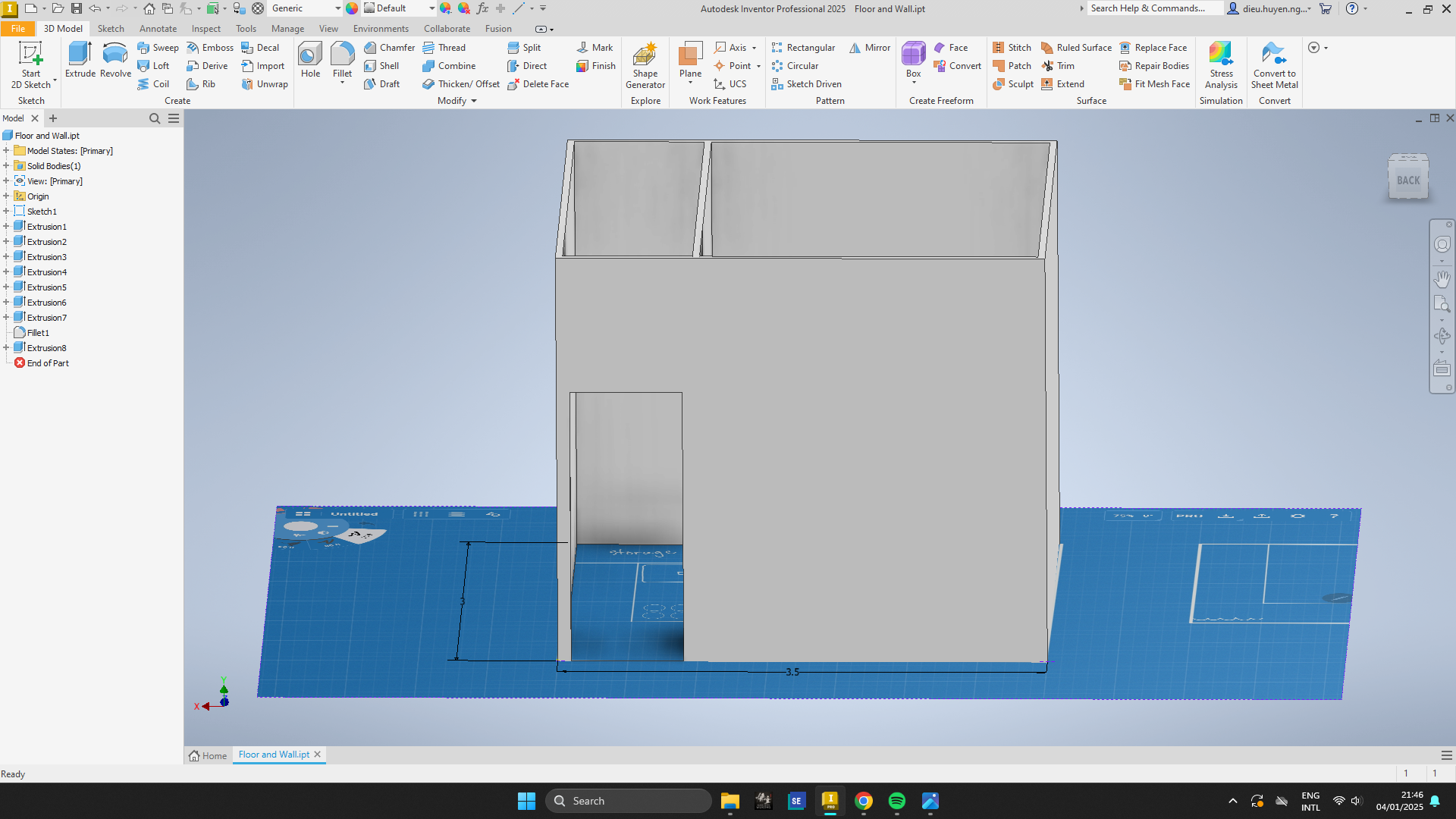This screenshot has width=1456, height=819.
Task: Click Convert to Sheet Metal
Action: pos(1274,65)
